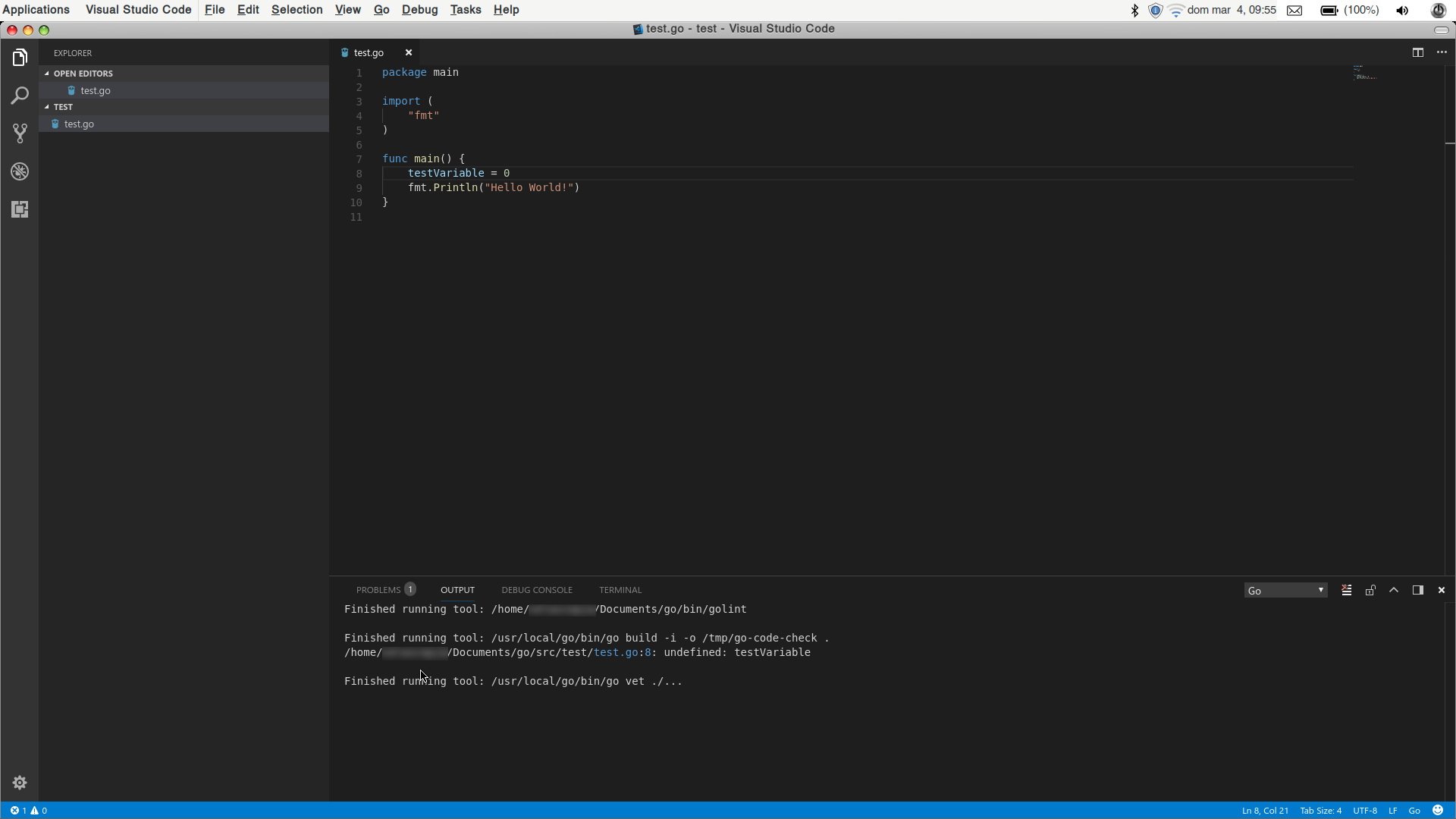This screenshot has height=819, width=1456.
Task: Split the editor using the toolbar icon
Action: [x=1417, y=52]
